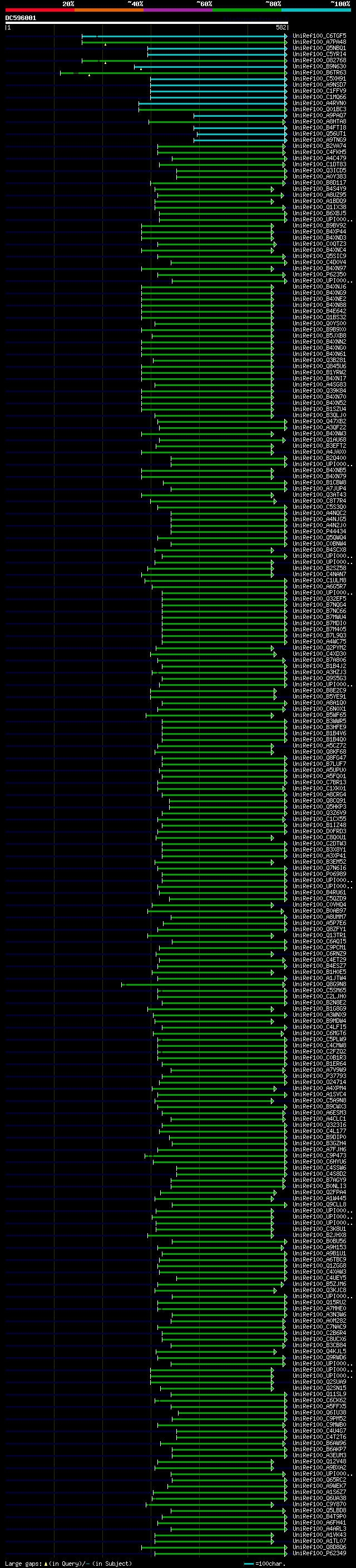This screenshot has height=1568, width=356.
Task: Select hit label UniRef100_A9PA07
Action: [x=319, y=115]
